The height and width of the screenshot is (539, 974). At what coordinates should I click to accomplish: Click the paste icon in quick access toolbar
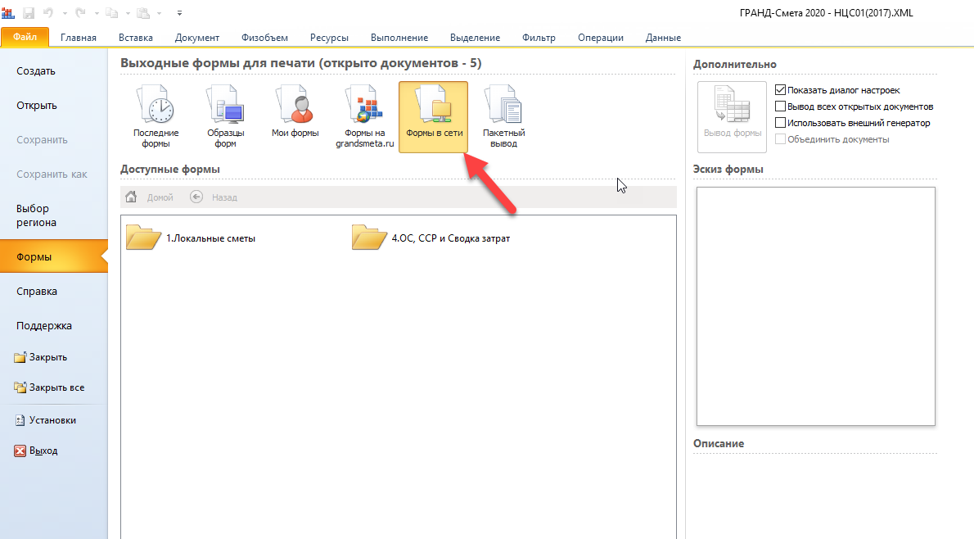pyautogui.click(x=143, y=12)
